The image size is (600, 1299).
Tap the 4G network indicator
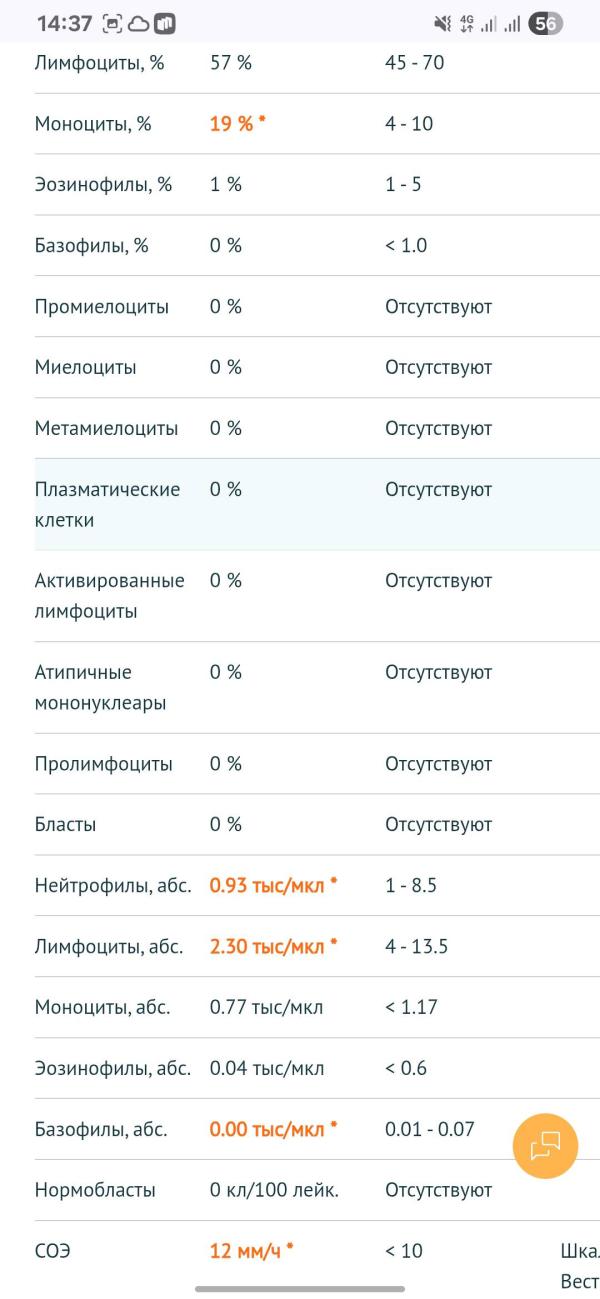466,23
